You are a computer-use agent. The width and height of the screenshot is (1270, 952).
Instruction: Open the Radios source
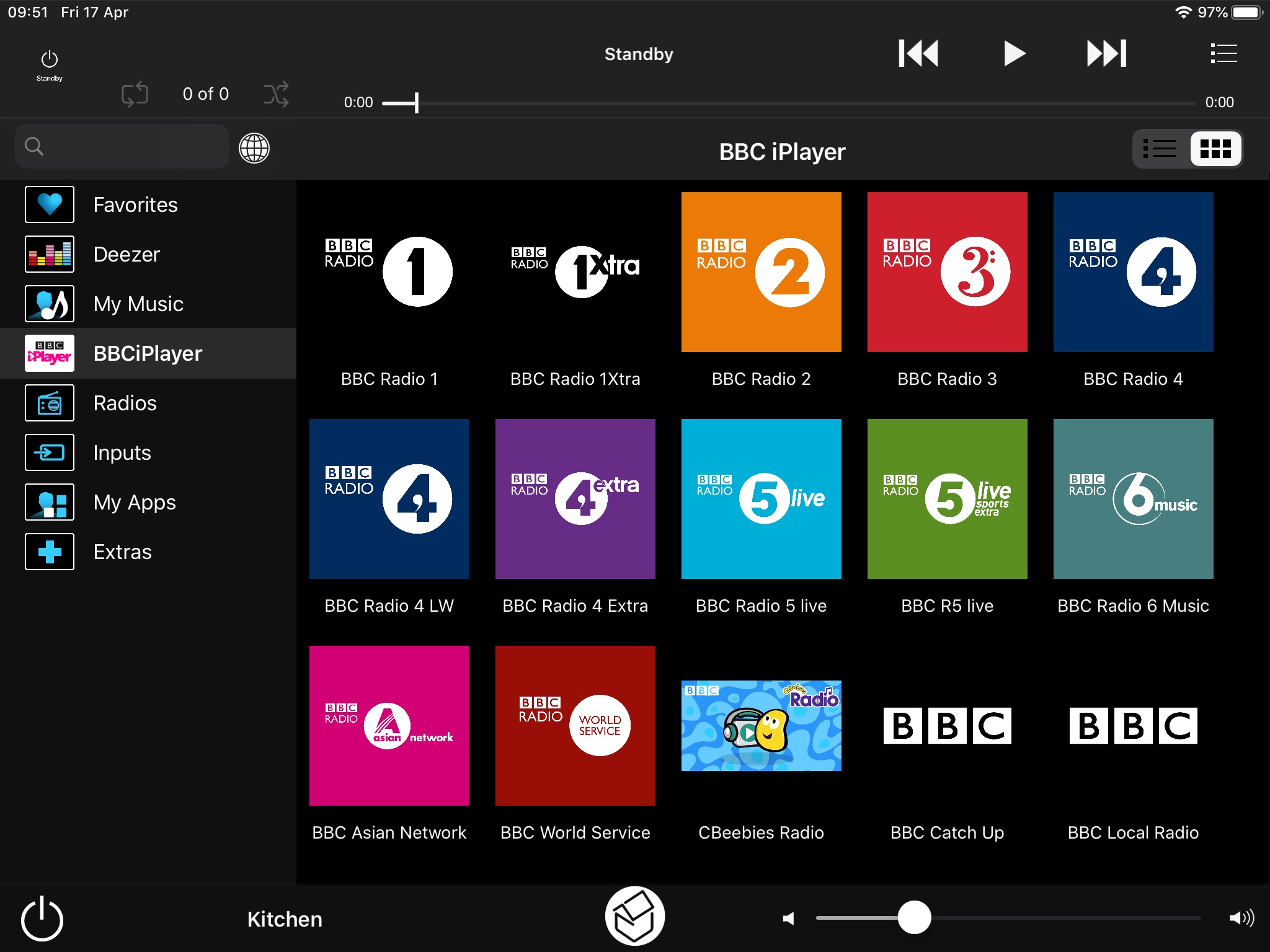click(x=125, y=403)
